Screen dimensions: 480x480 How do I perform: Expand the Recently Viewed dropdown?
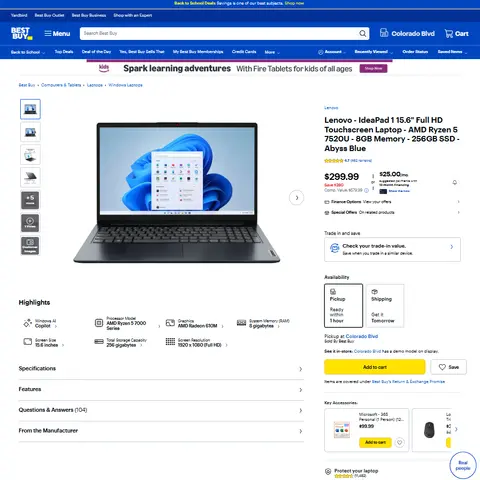coord(374,52)
